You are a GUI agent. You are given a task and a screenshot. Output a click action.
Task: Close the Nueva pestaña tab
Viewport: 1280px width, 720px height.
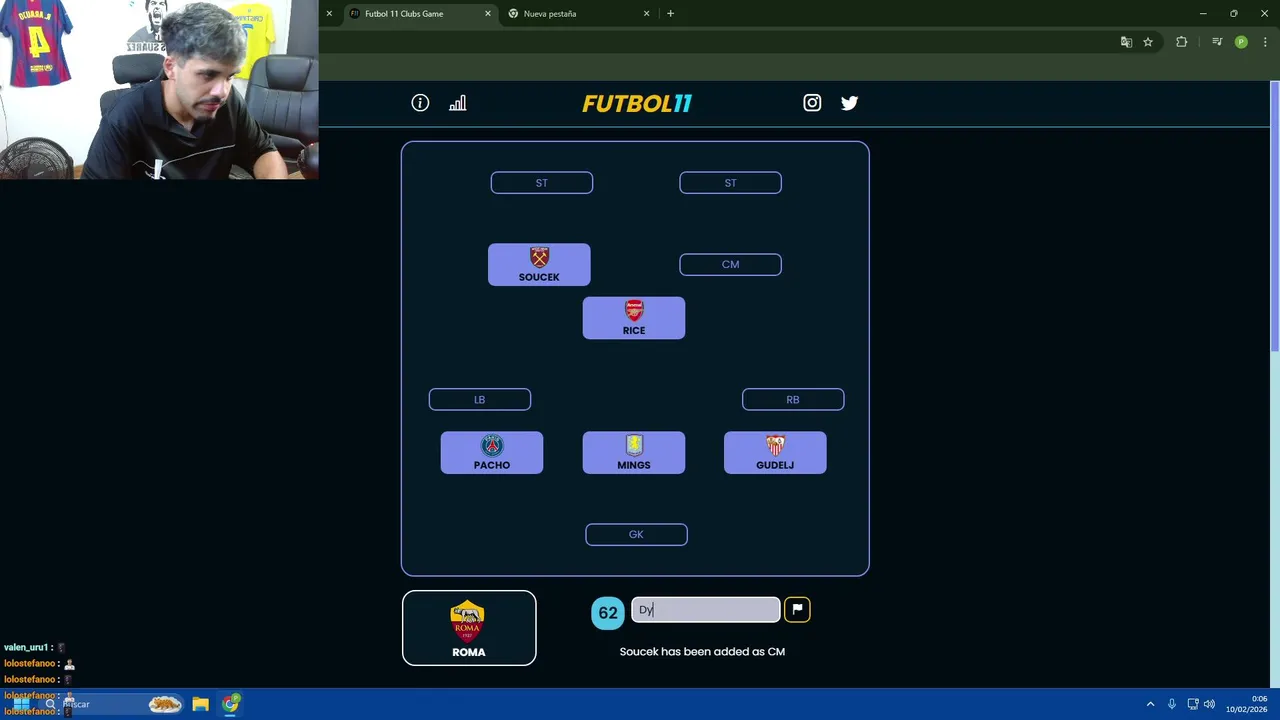(x=646, y=14)
